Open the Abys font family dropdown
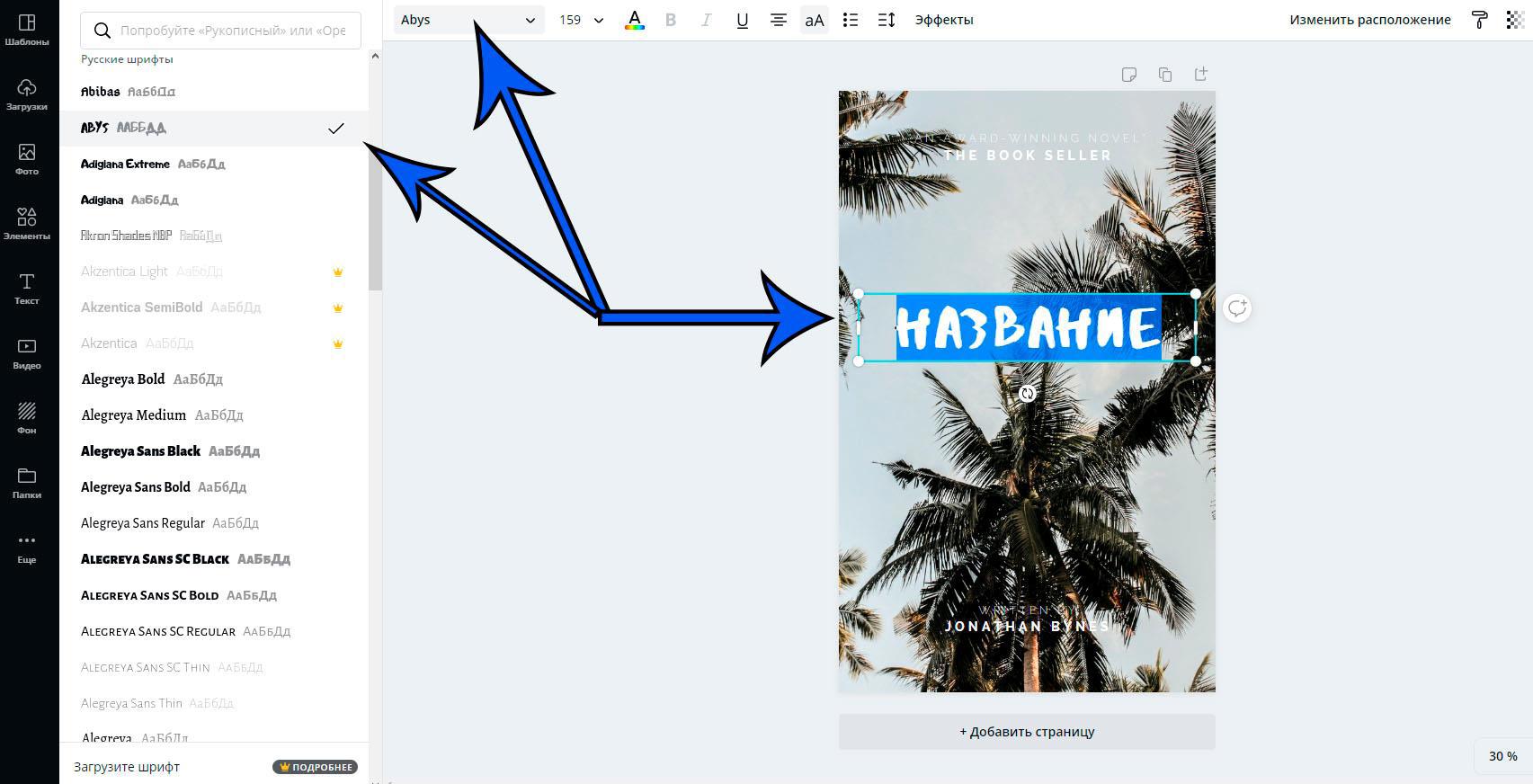 (468, 20)
